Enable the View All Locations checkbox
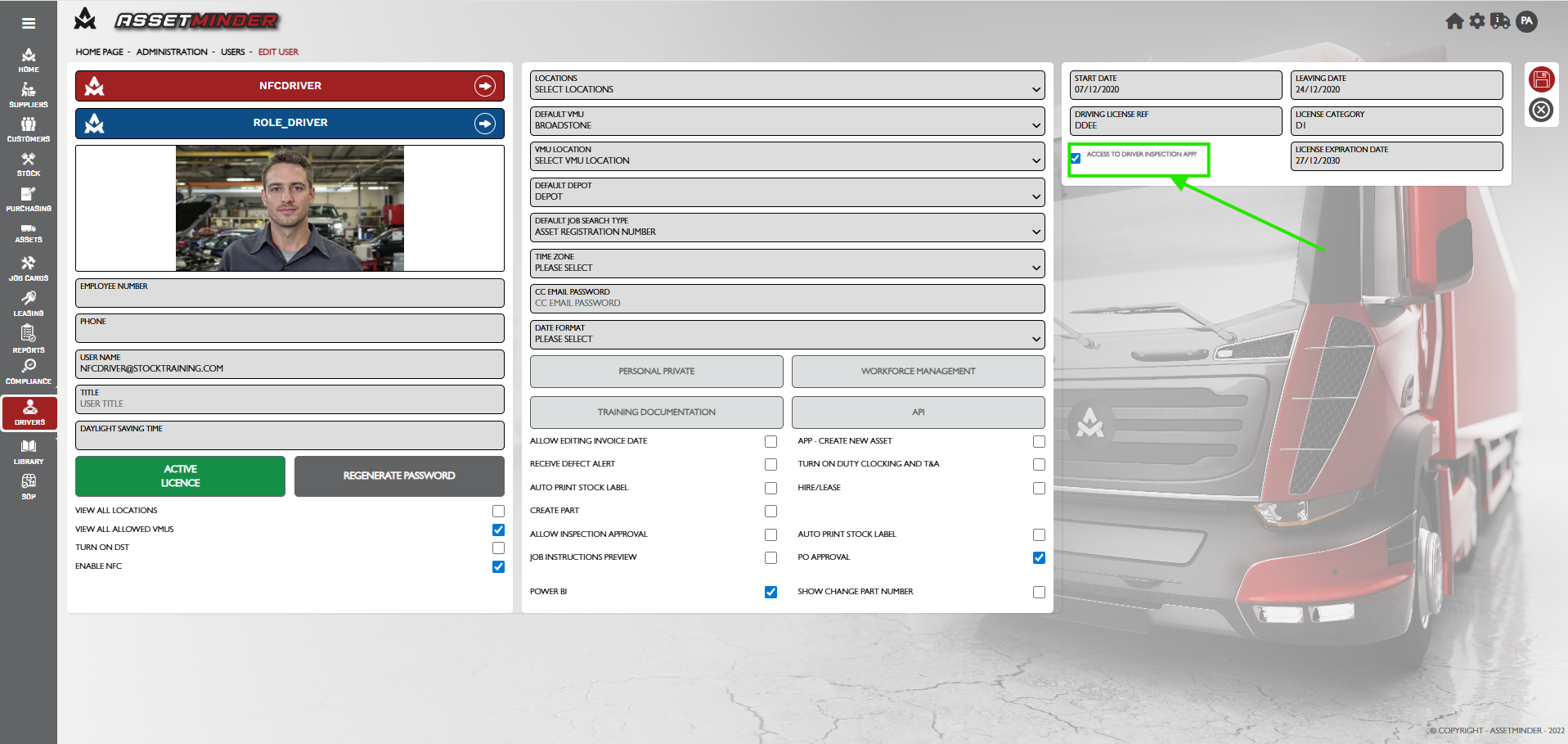The height and width of the screenshot is (744, 1568). (498, 511)
